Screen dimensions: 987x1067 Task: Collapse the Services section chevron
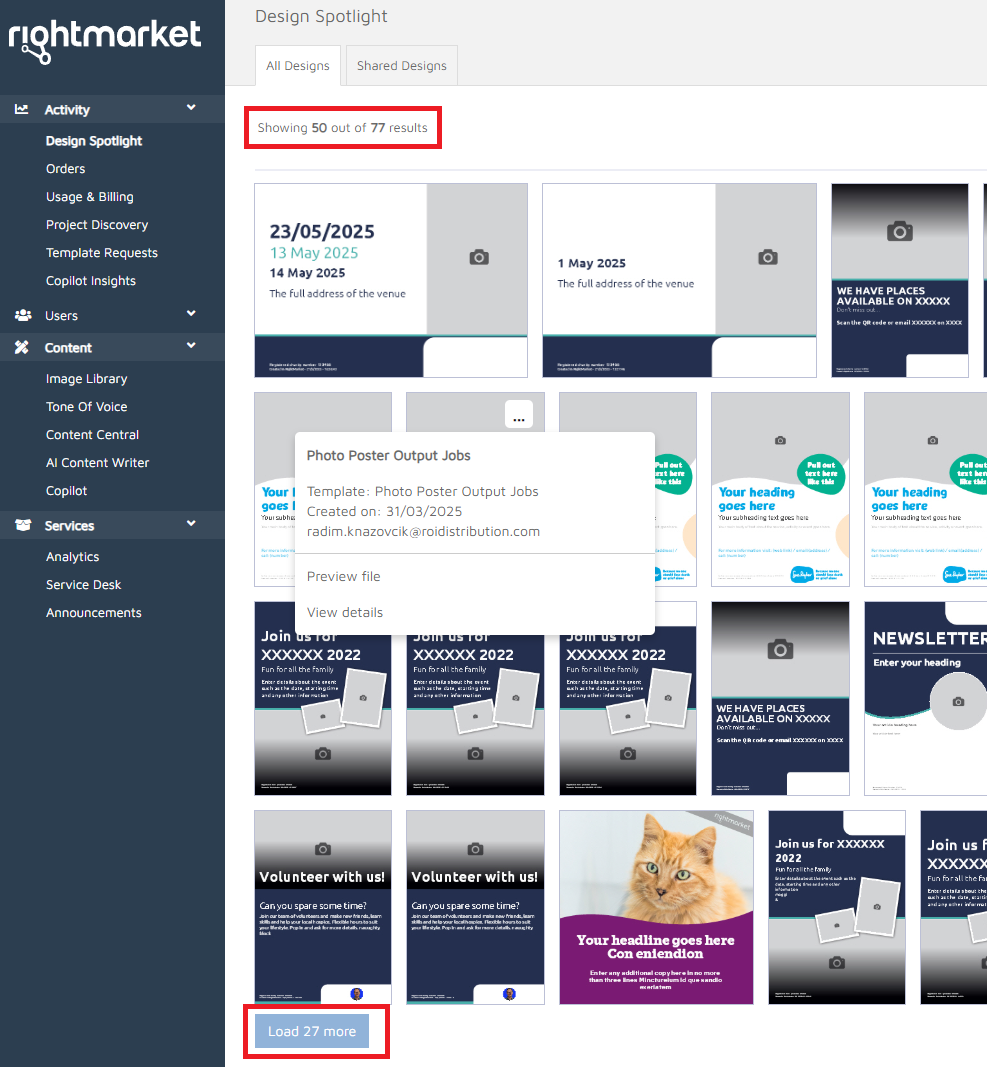coord(191,525)
